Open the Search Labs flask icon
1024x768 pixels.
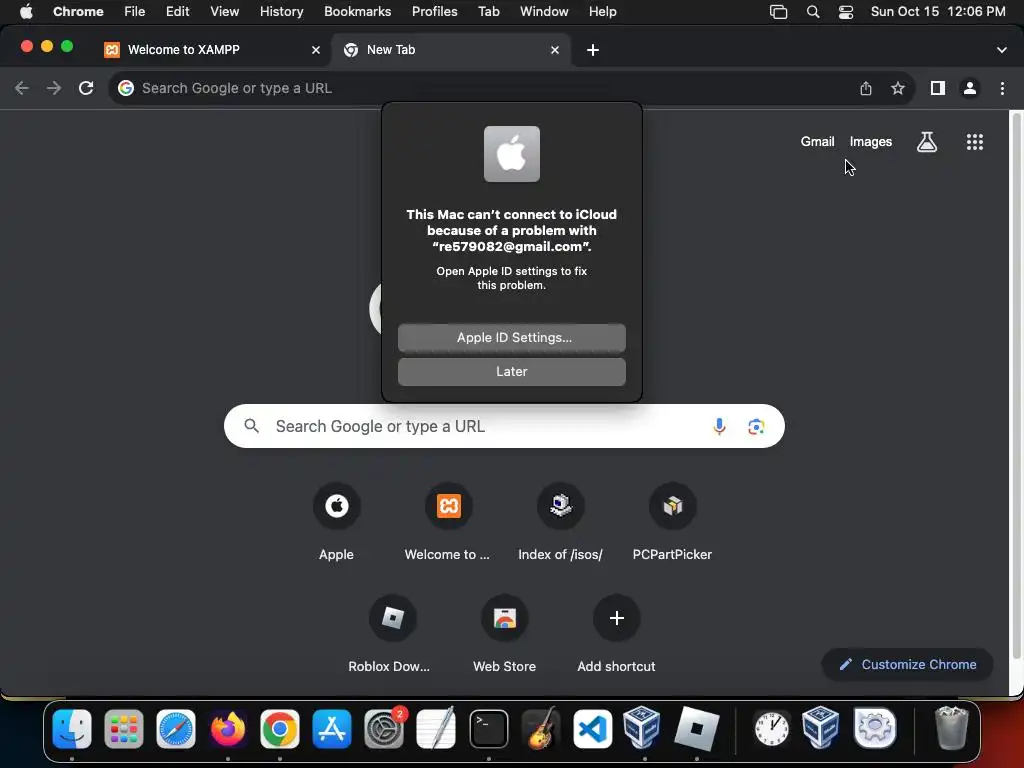pos(927,142)
